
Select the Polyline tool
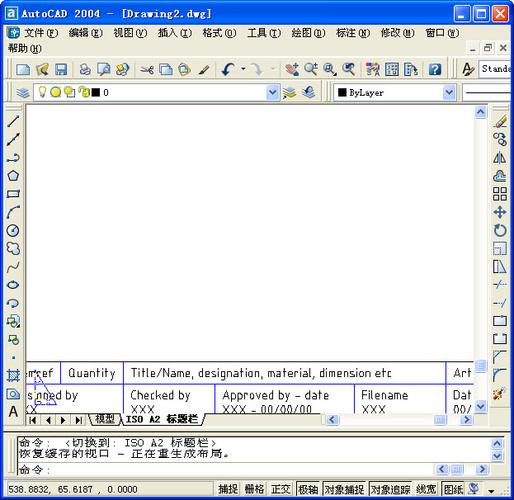point(13,157)
